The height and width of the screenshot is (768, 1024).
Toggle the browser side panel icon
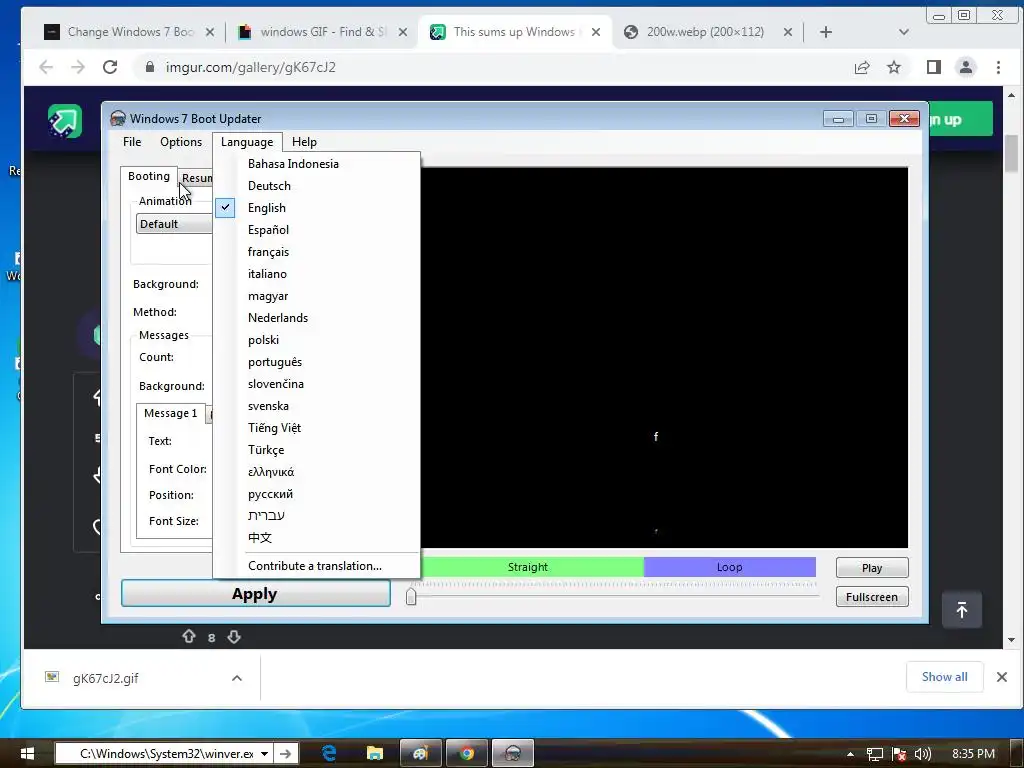(934, 67)
